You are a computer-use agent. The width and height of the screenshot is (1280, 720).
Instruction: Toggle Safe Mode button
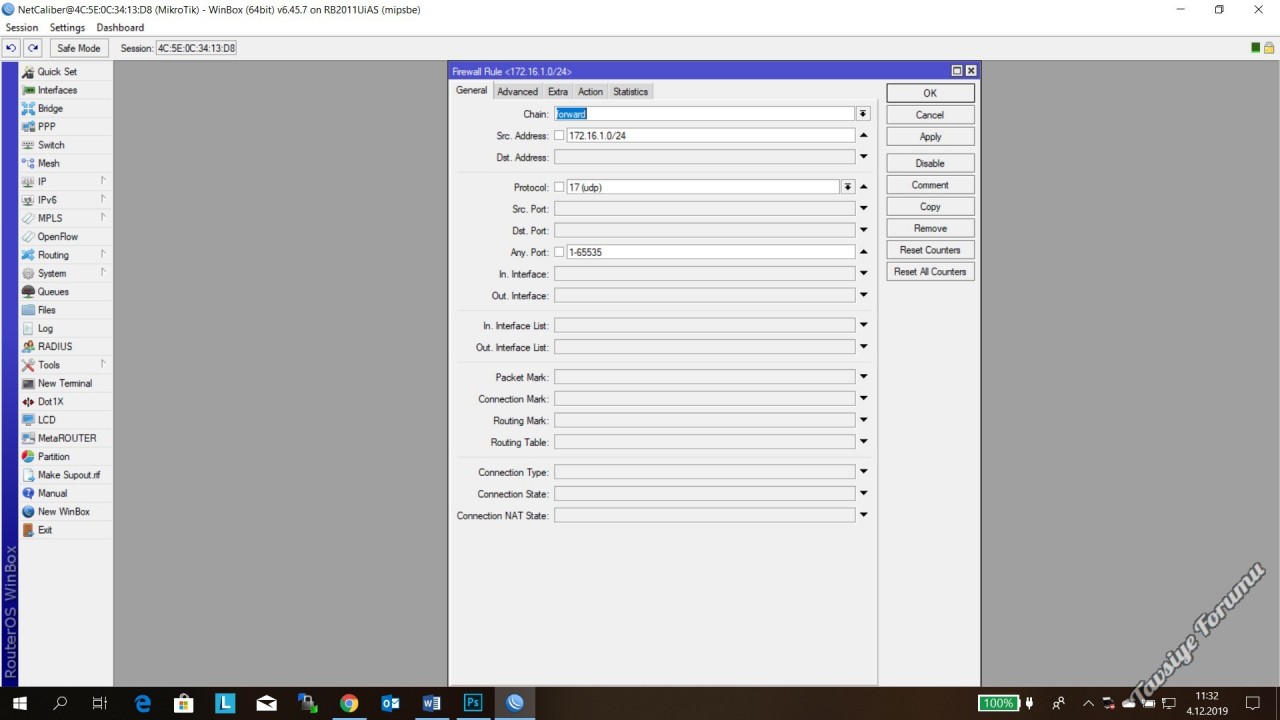pyautogui.click(x=79, y=48)
